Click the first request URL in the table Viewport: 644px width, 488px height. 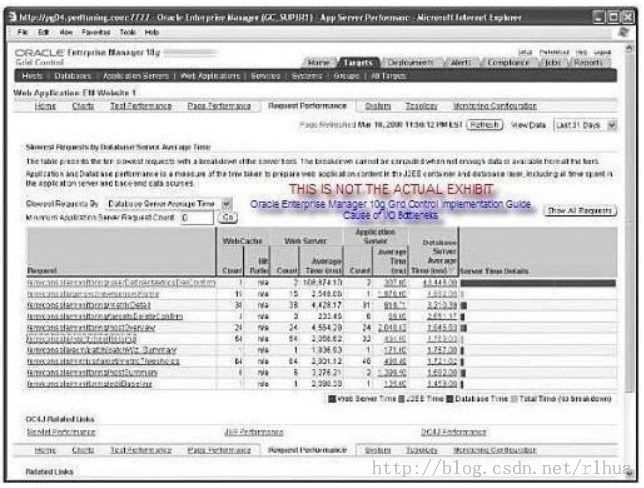click(121, 283)
